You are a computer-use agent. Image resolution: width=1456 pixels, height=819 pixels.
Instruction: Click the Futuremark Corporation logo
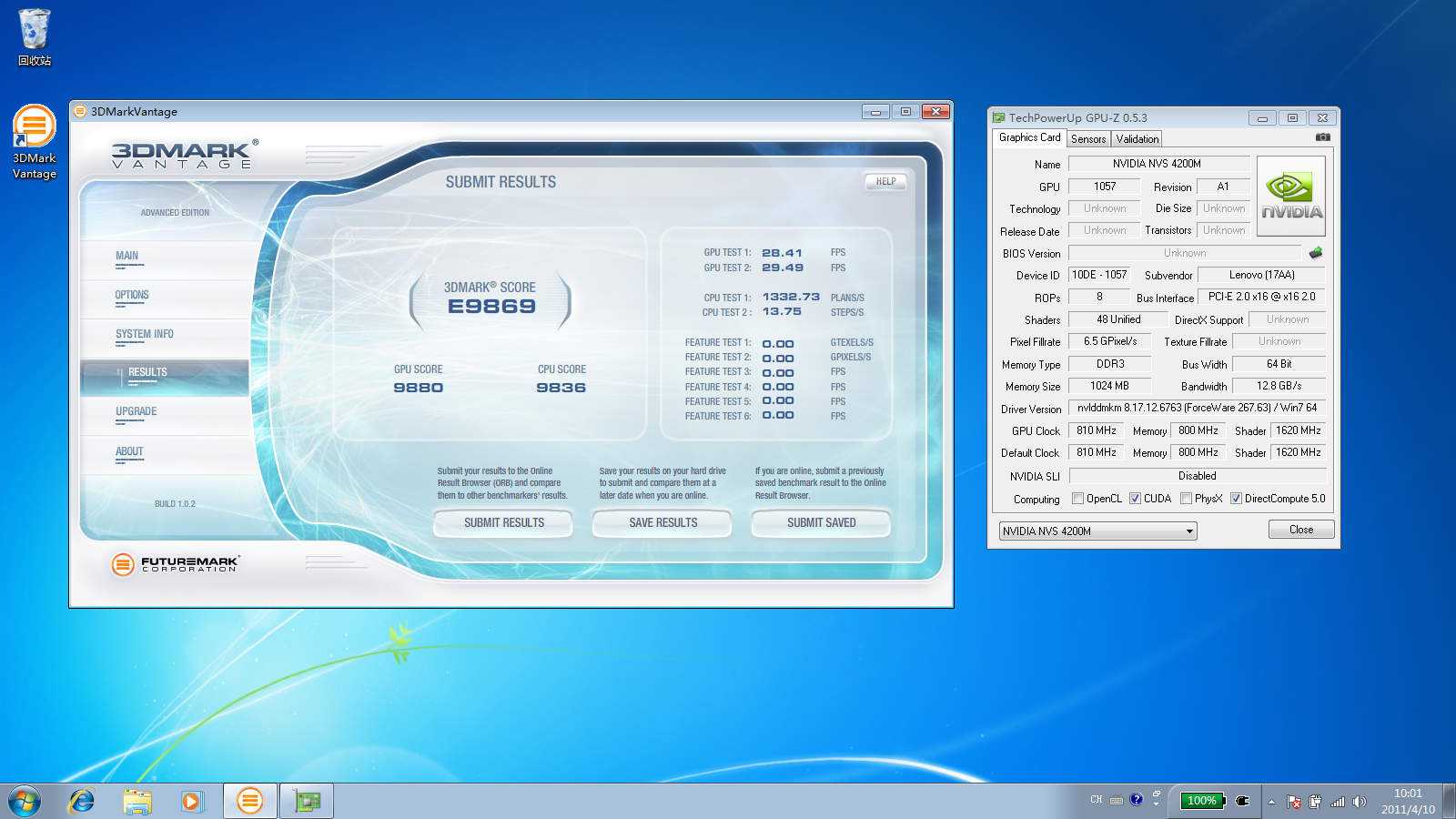tap(176, 564)
